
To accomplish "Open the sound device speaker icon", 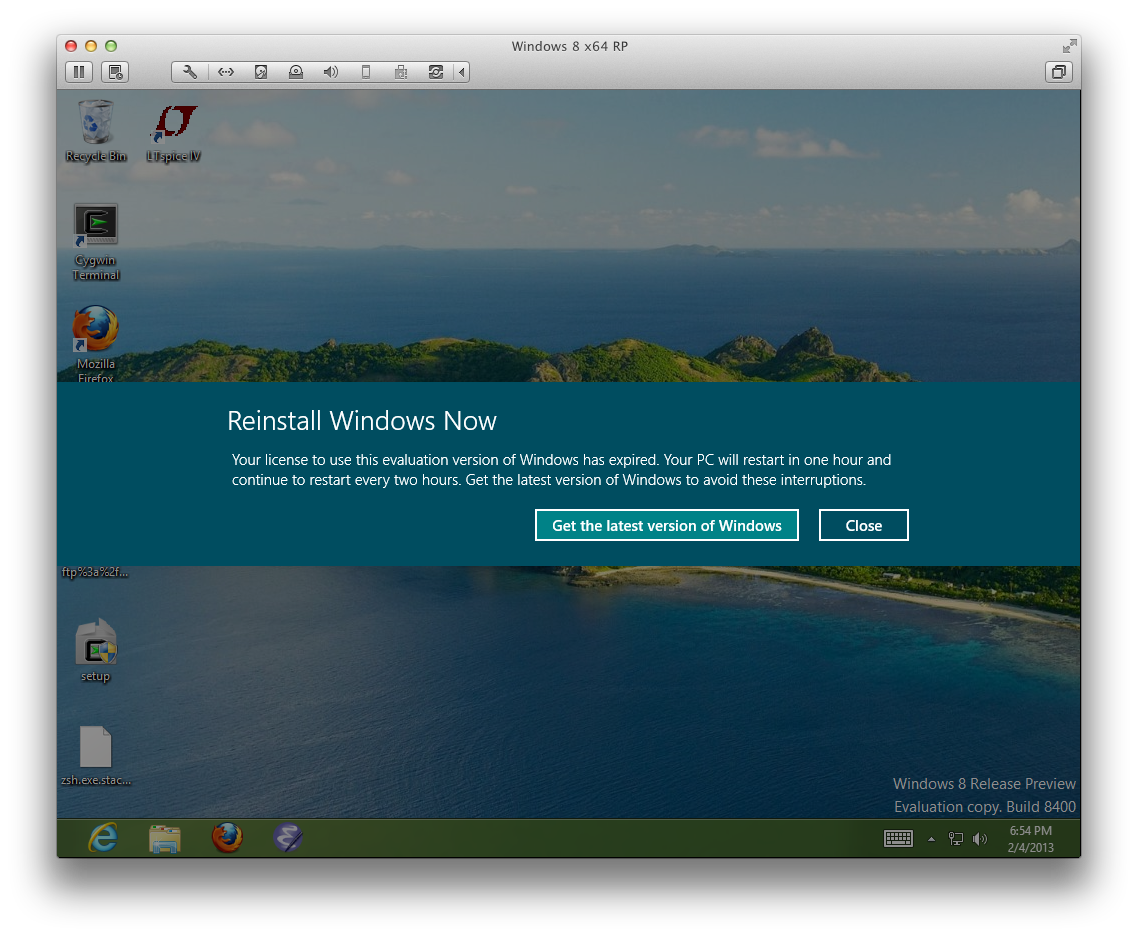I will tap(331, 72).
